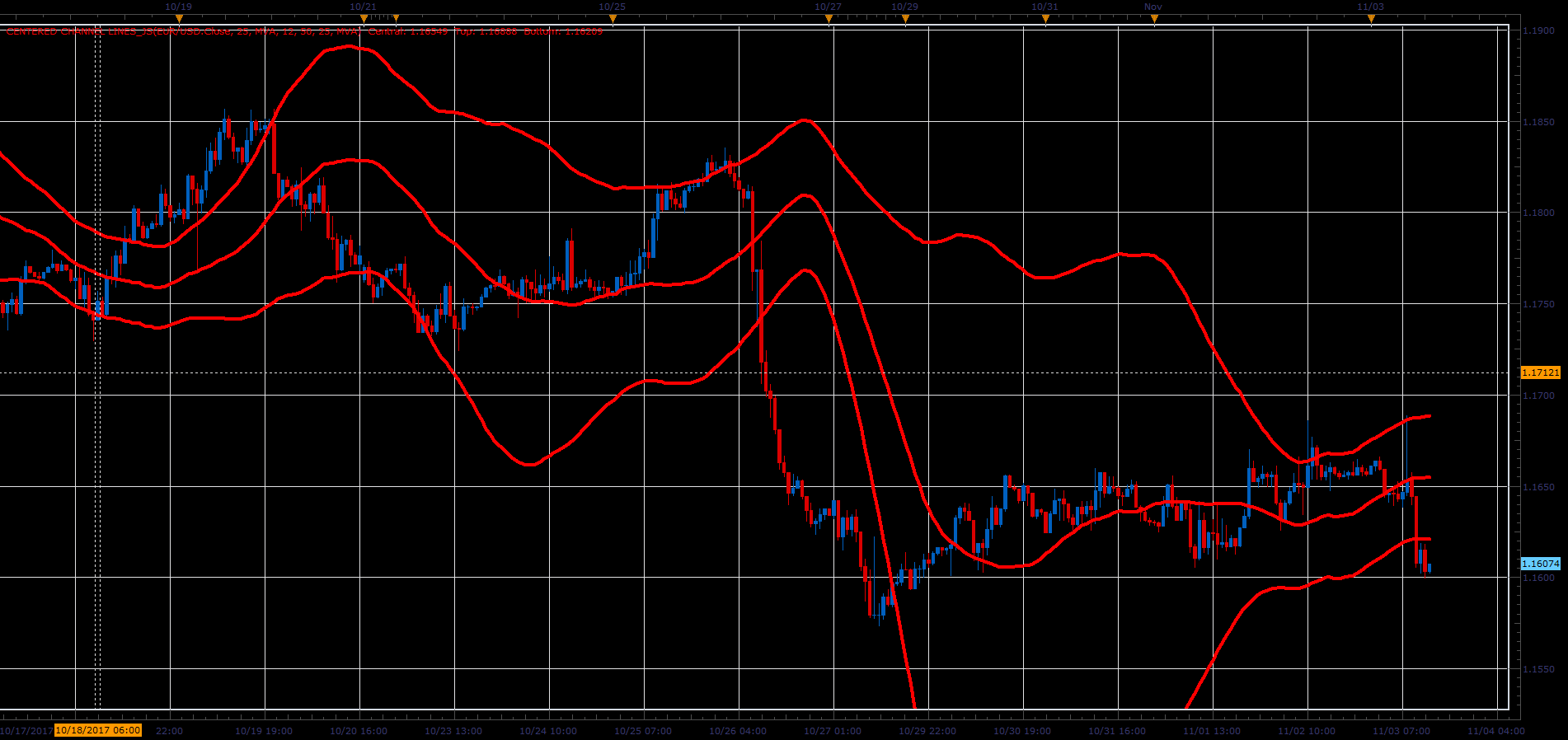Click the 1.1750 price axis label

(1538, 304)
